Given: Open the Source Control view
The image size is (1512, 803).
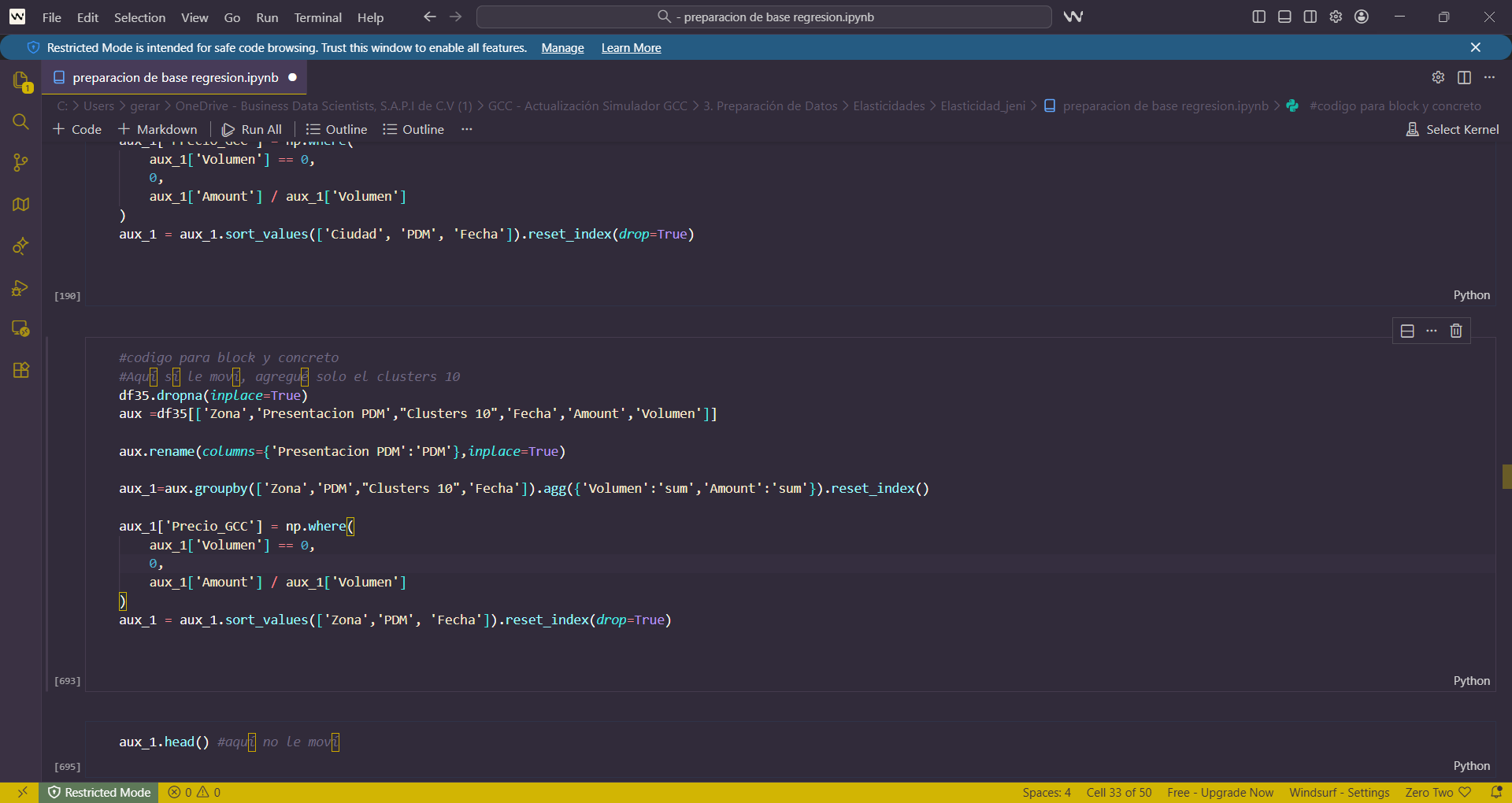Looking at the screenshot, I should pos(21,163).
